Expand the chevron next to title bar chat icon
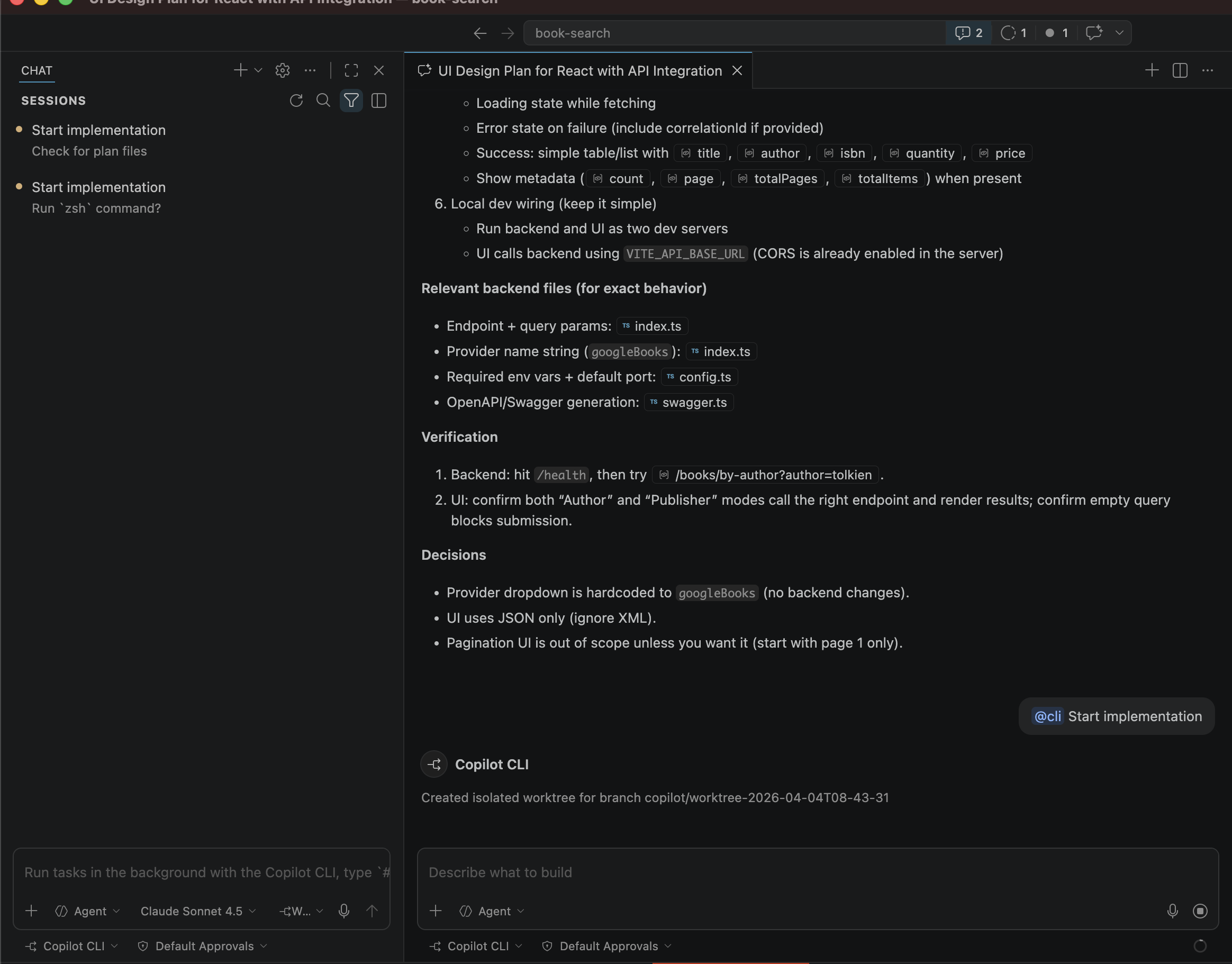This screenshot has width=1232, height=964. (x=1119, y=33)
